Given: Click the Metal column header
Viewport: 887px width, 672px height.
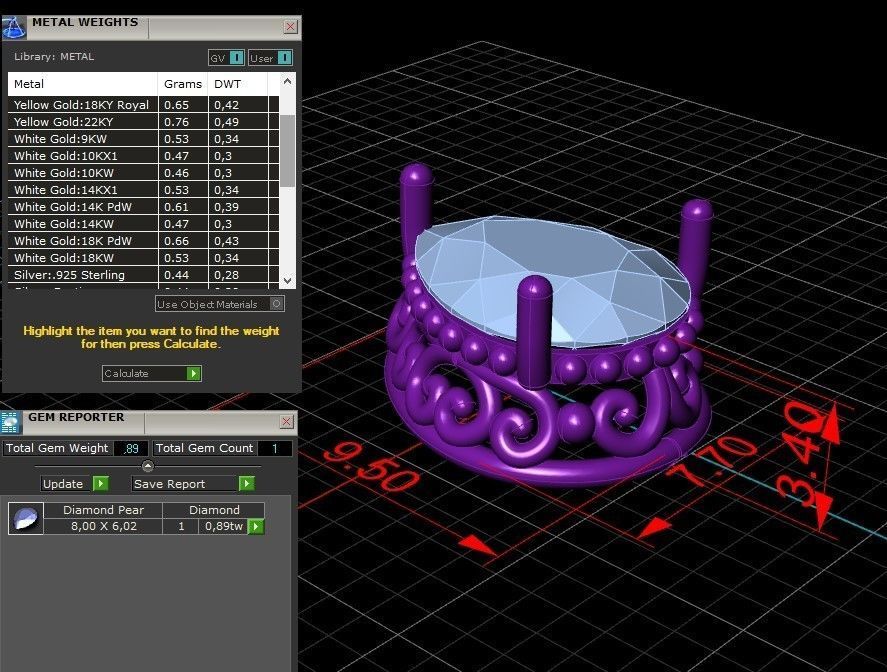Looking at the screenshot, I should [83, 84].
